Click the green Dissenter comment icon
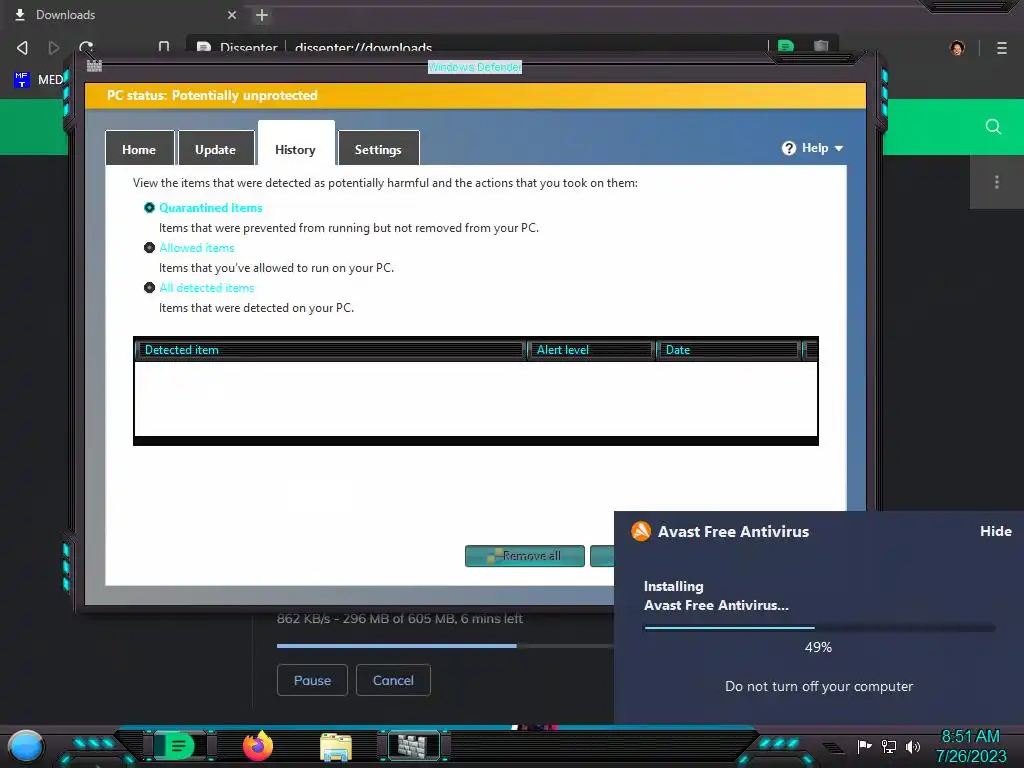The image size is (1024, 768). click(786, 46)
